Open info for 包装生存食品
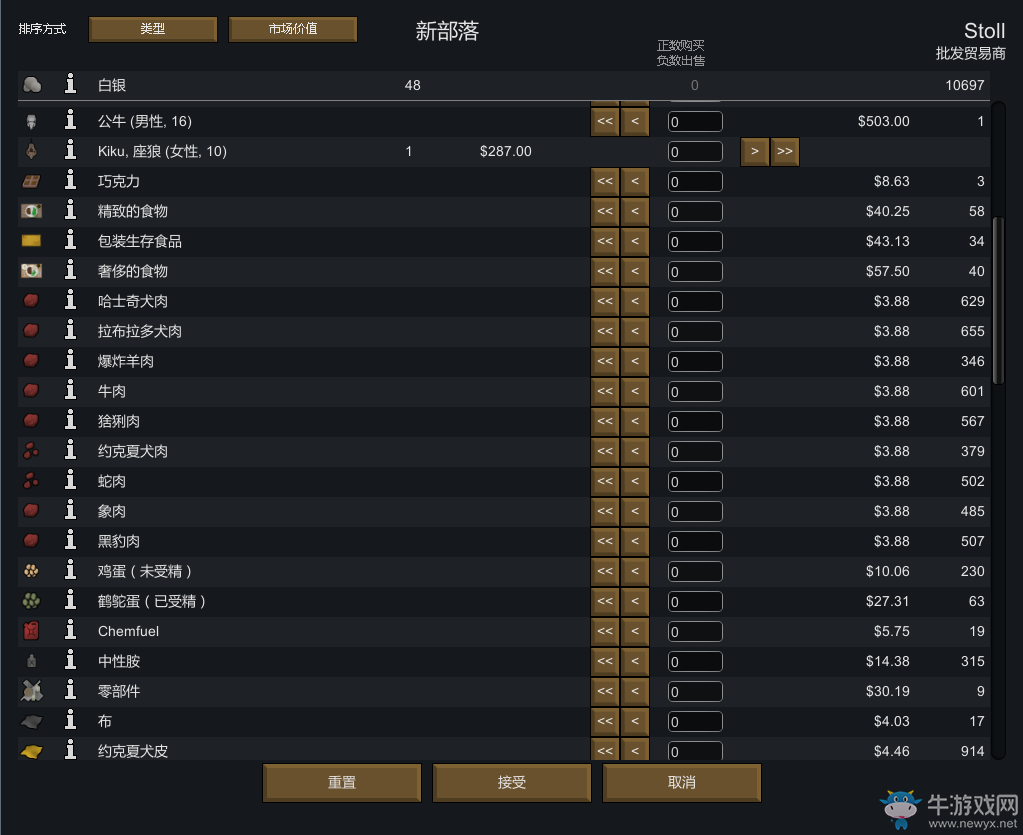1023x835 pixels. pos(70,241)
